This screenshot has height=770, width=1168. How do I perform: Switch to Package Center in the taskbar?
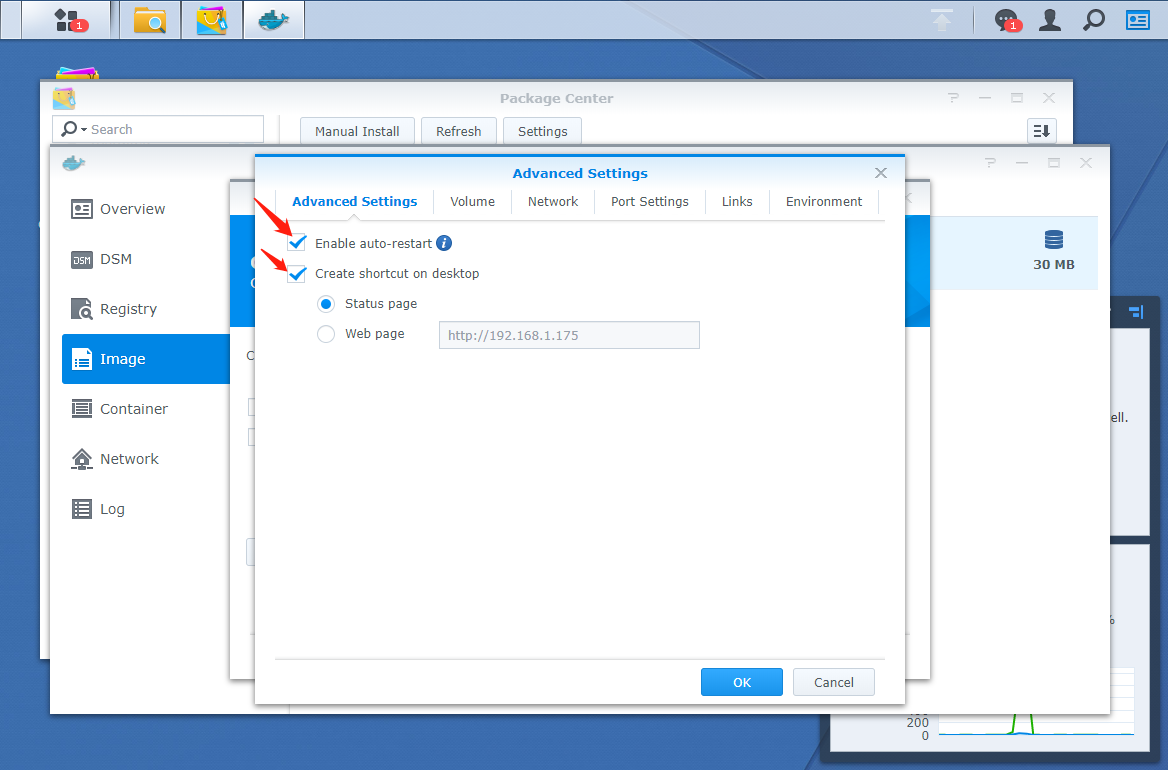(x=212, y=19)
